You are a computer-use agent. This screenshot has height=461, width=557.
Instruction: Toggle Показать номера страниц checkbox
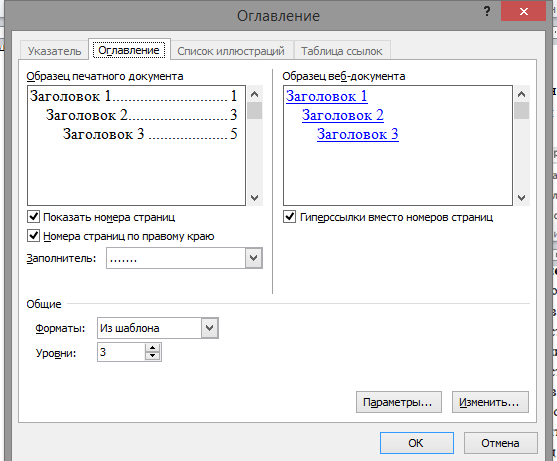pos(34,216)
